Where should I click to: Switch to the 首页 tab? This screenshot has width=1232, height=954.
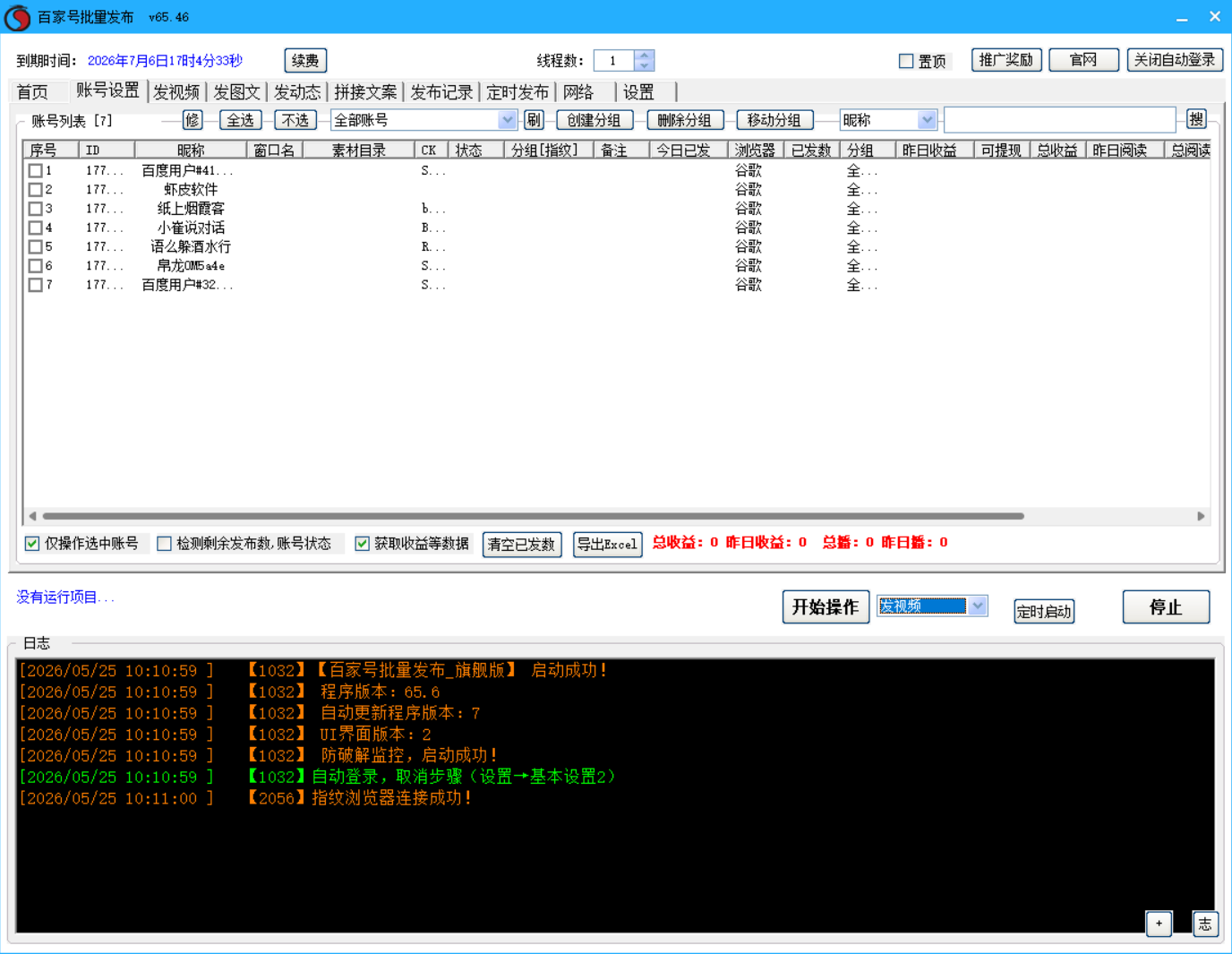(33, 92)
